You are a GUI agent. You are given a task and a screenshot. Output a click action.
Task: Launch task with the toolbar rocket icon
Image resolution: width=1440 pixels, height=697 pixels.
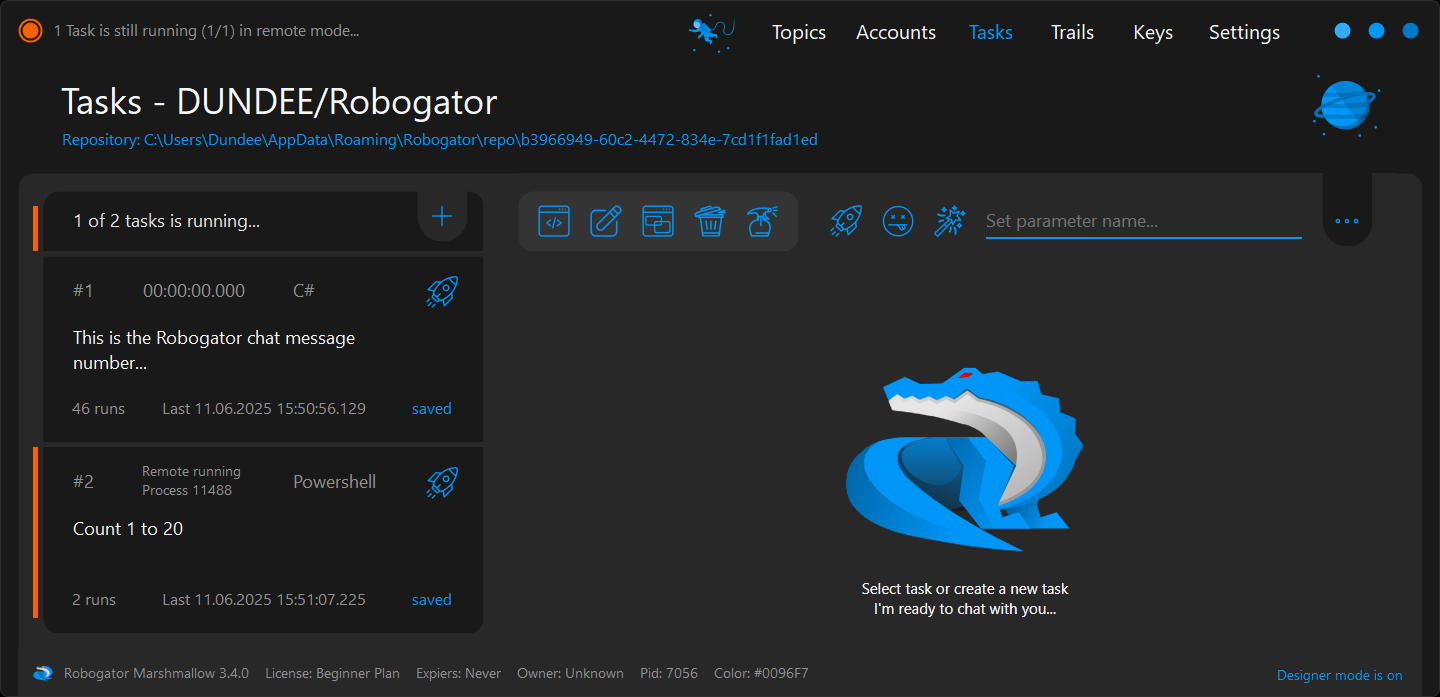click(846, 221)
